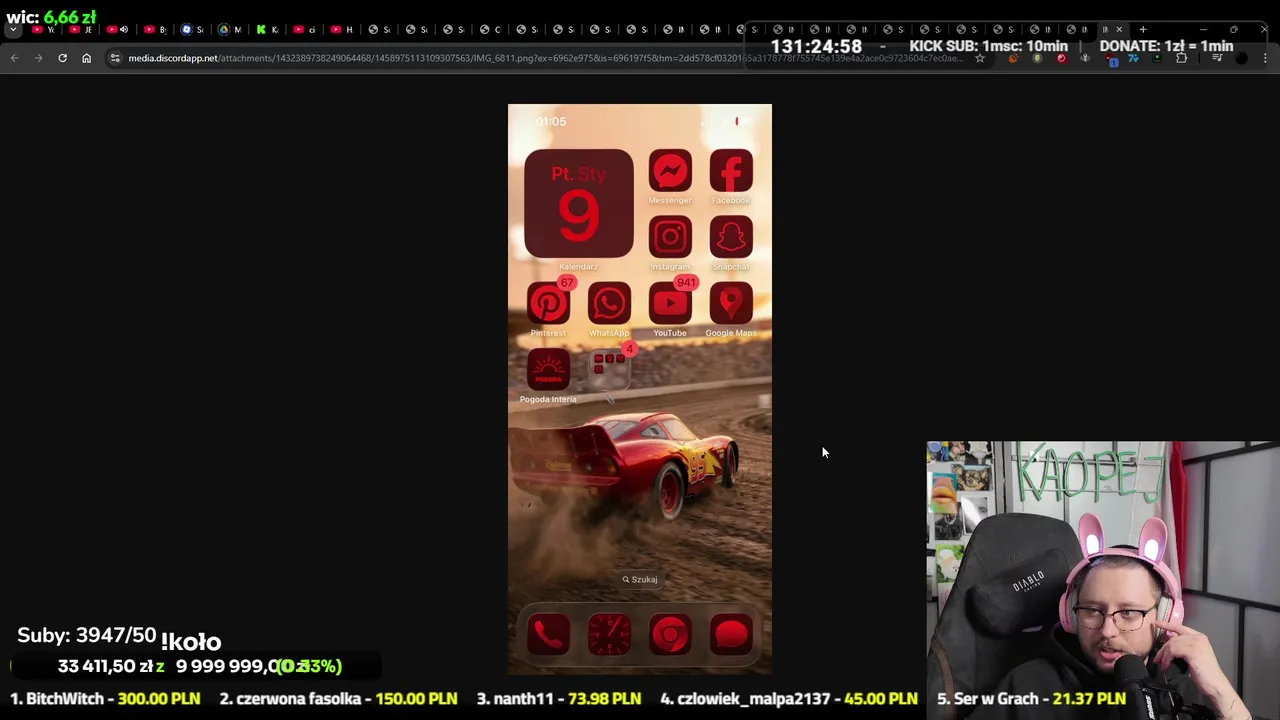
Task: Click the Kalendarz widget showing 9
Action: pyautogui.click(x=579, y=204)
